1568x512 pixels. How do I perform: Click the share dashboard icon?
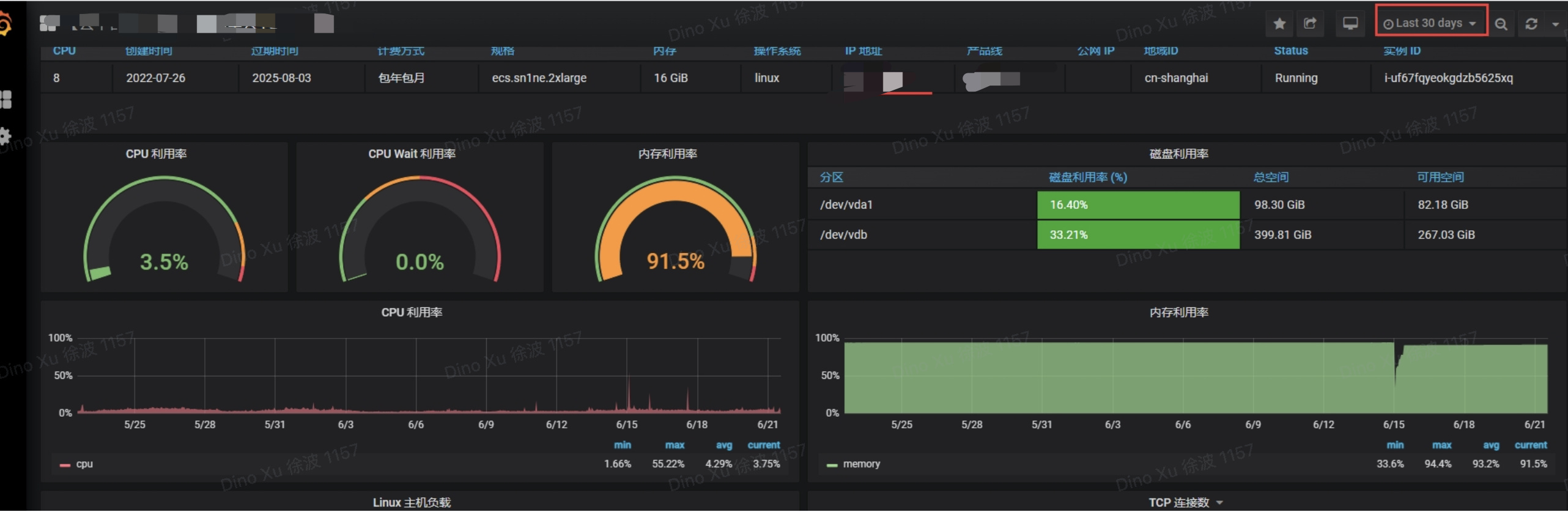tap(1310, 24)
